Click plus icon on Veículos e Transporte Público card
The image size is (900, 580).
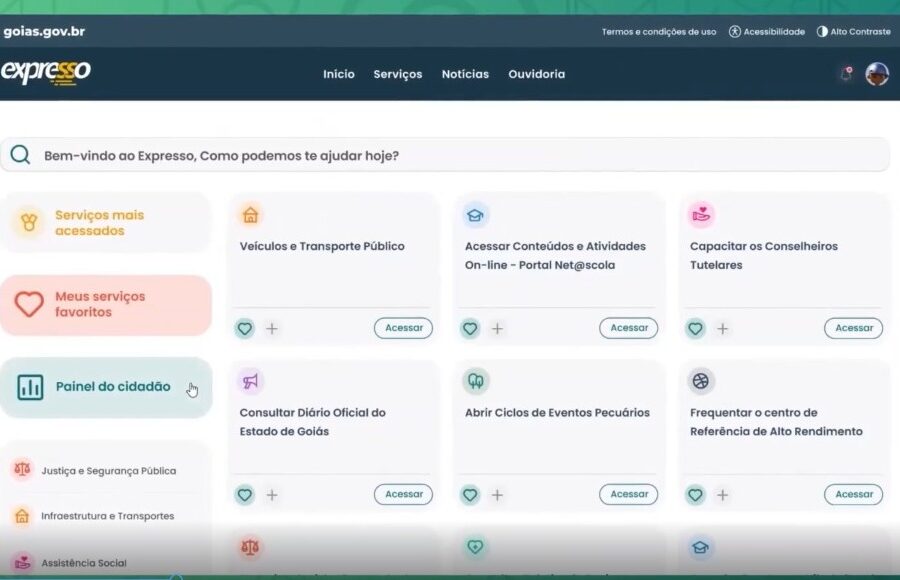point(272,328)
